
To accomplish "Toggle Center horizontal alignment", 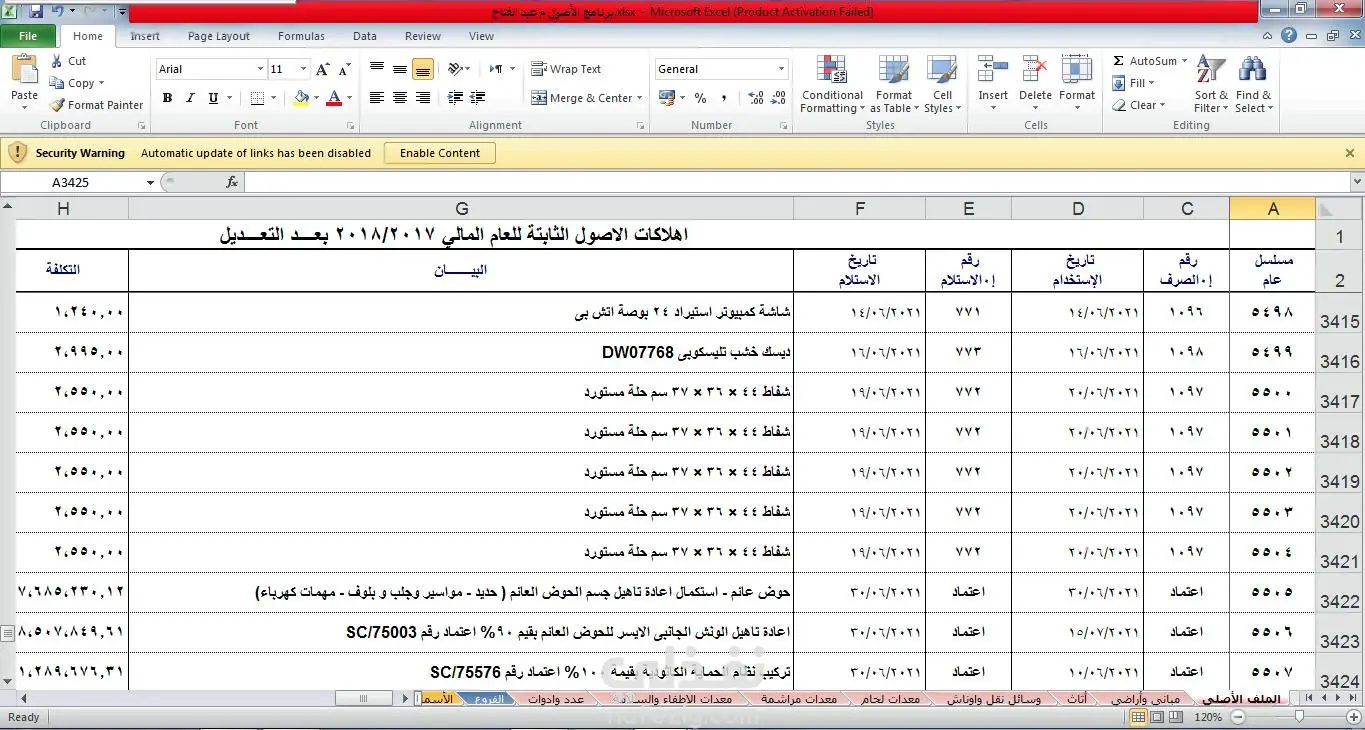I will point(400,98).
